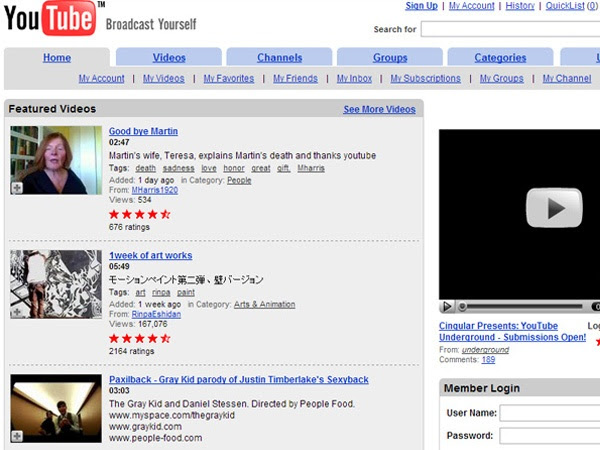
Task: Open the 1week of art works title
Action: [151, 255]
